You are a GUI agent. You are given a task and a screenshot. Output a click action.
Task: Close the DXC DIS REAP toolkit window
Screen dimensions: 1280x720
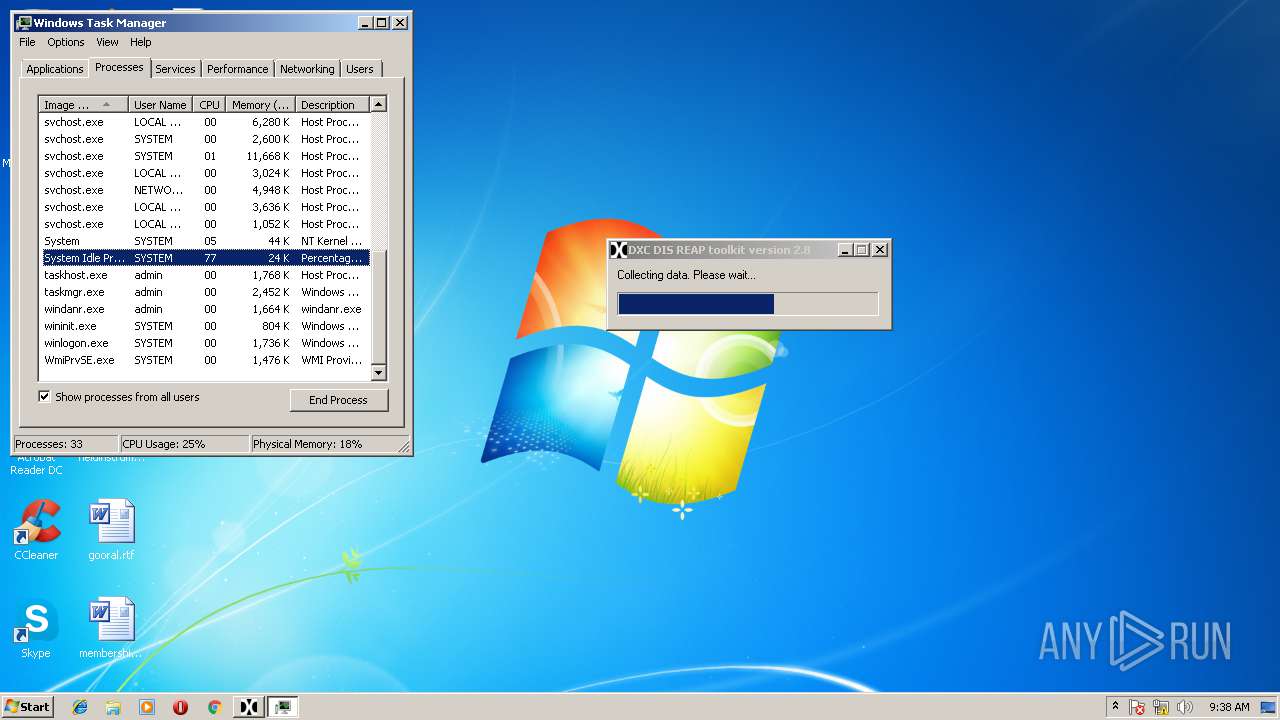[x=880, y=250]
